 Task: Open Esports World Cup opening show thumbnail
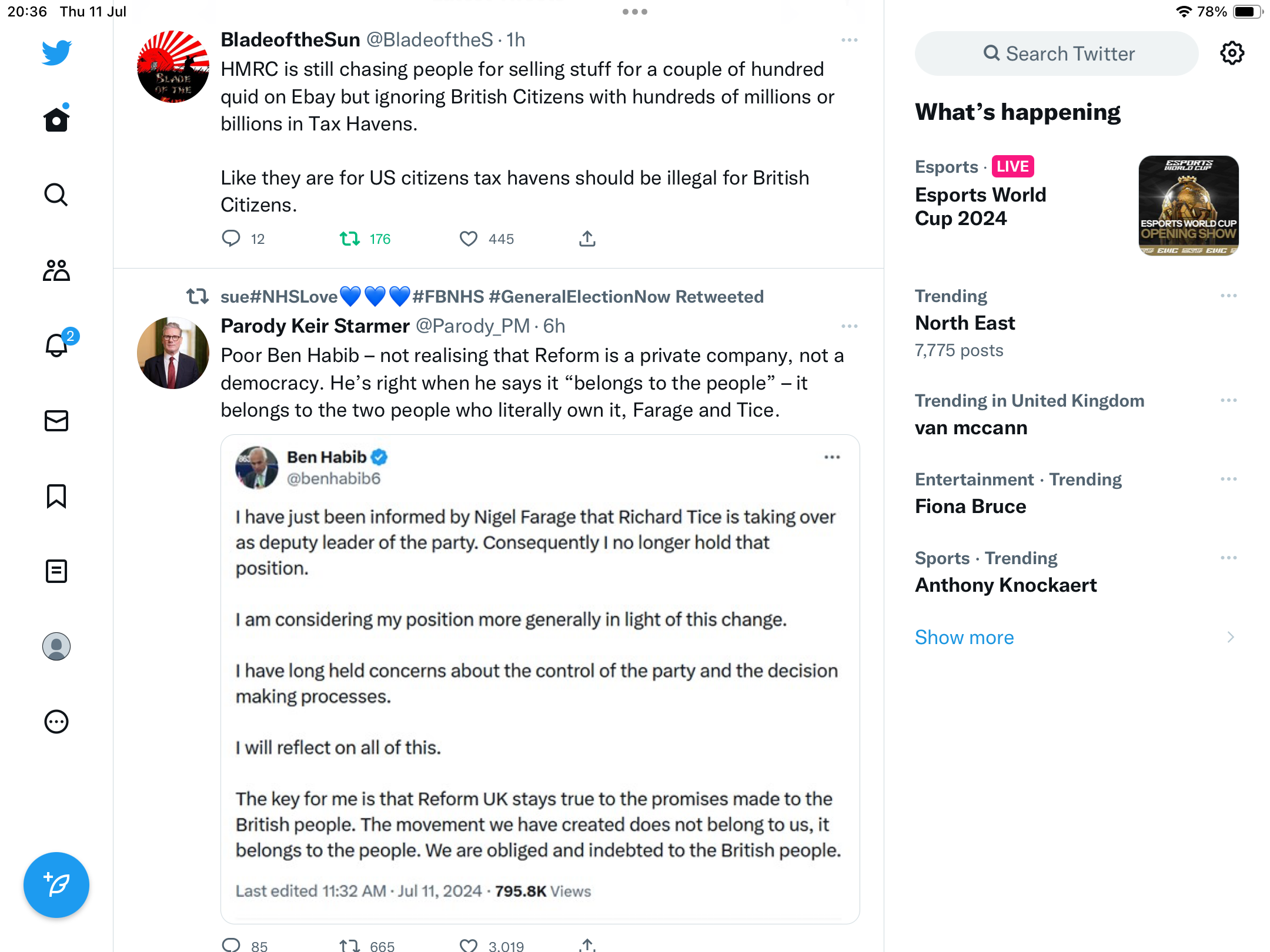[1188, 206]
